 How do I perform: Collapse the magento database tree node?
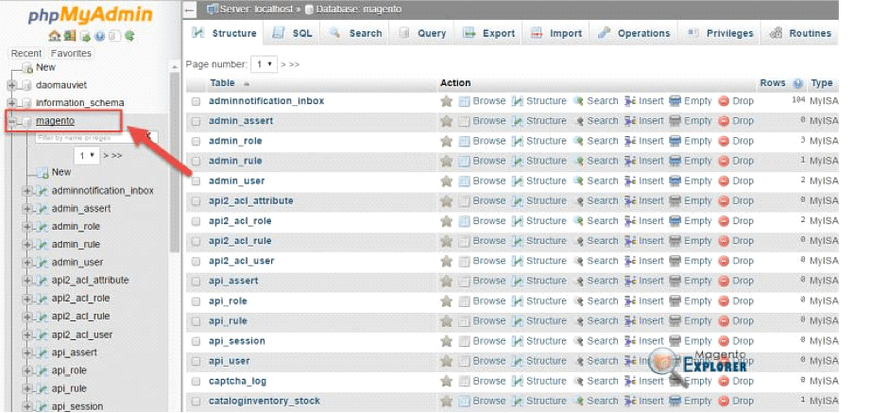click(13, 121)
